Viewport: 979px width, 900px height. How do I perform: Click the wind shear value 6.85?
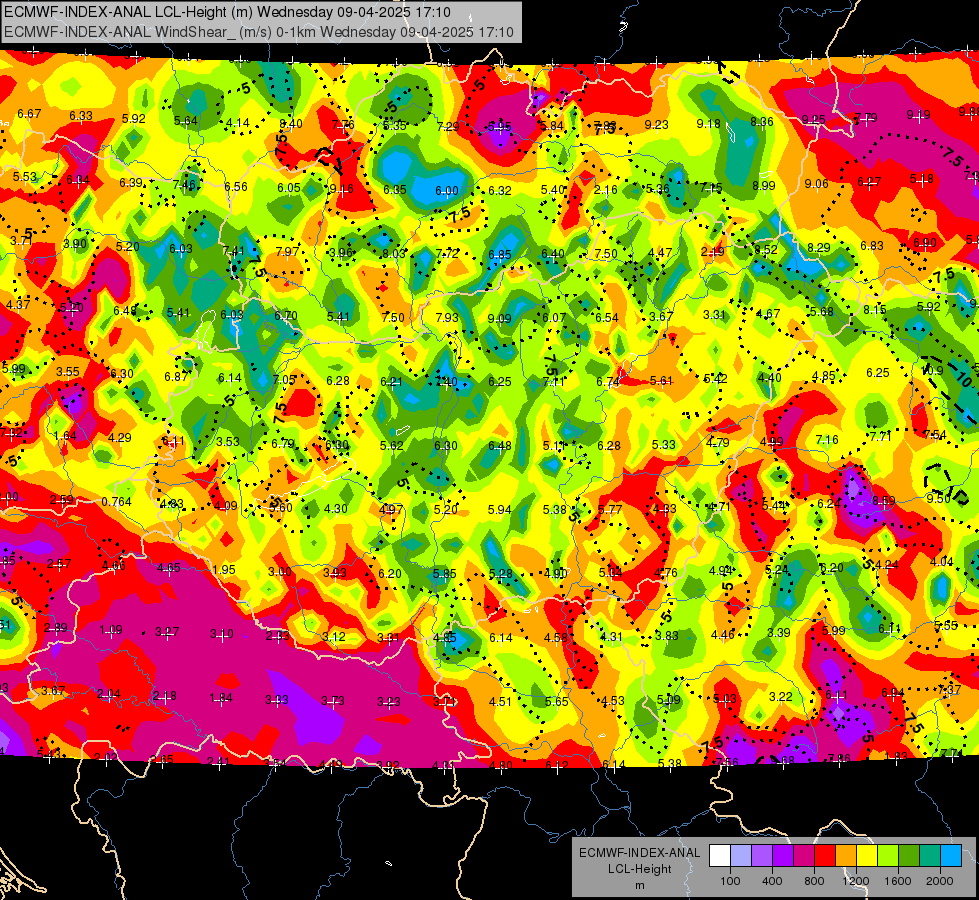tap(499, 254)
